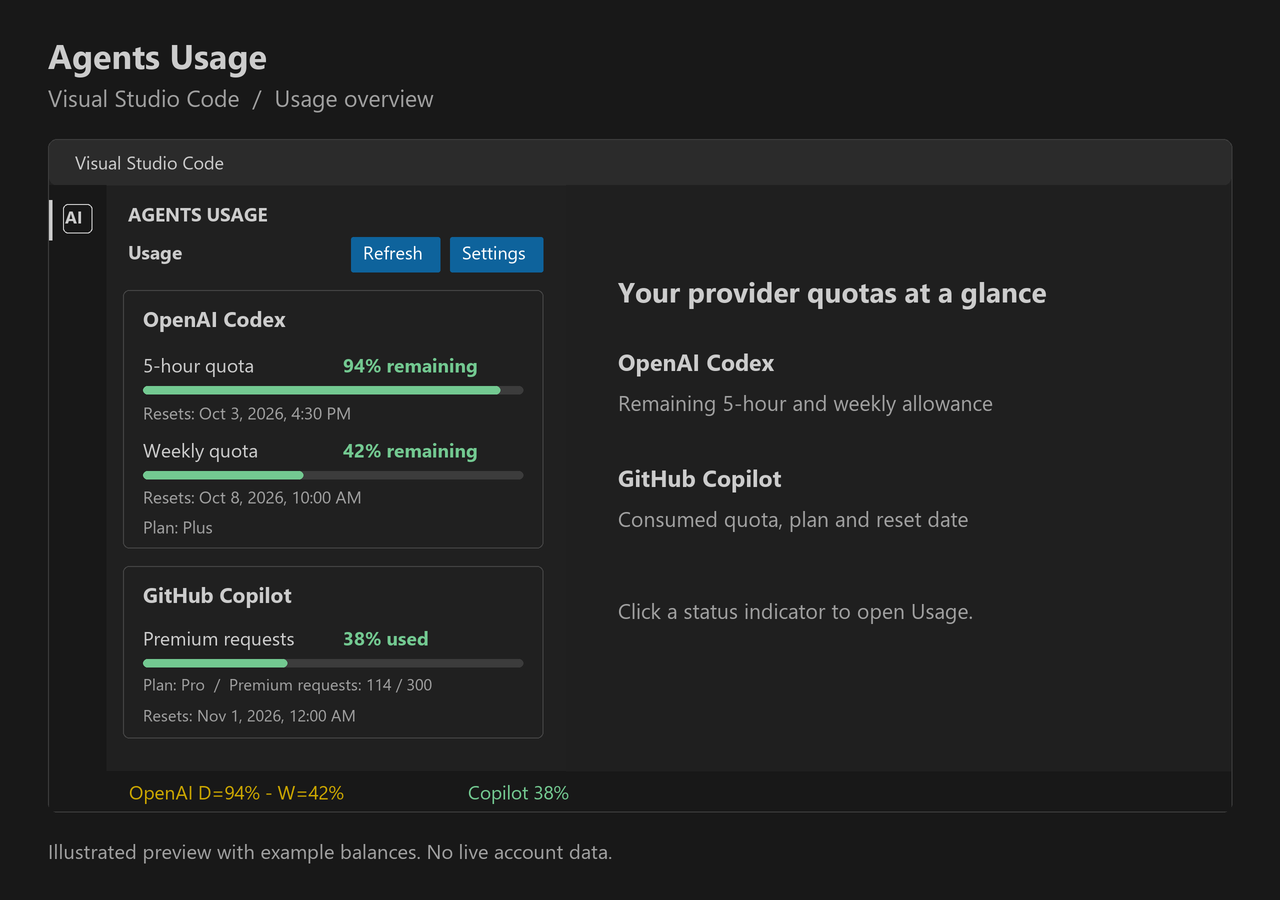Screen dimensions: 1280x900
Task: Click "Consumed quota, plan and reset date"
Action: click(793, 520)
